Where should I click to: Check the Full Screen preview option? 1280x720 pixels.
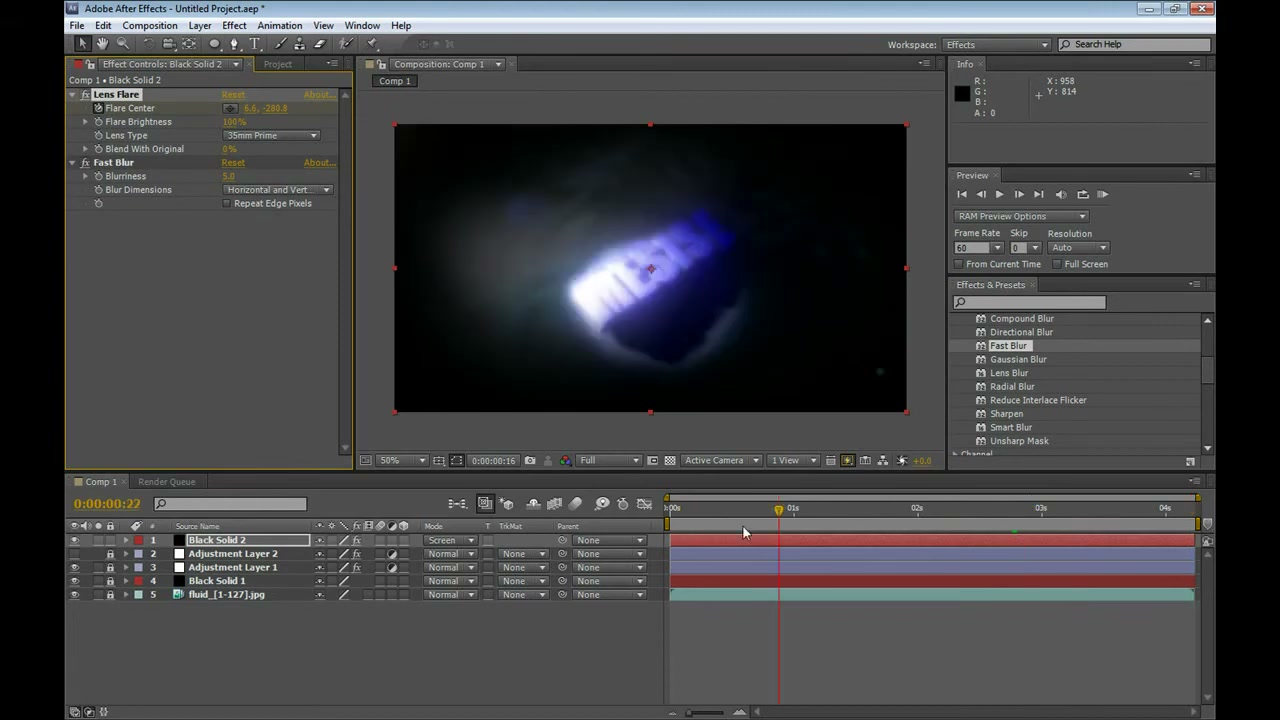(x=1057, y=264)
